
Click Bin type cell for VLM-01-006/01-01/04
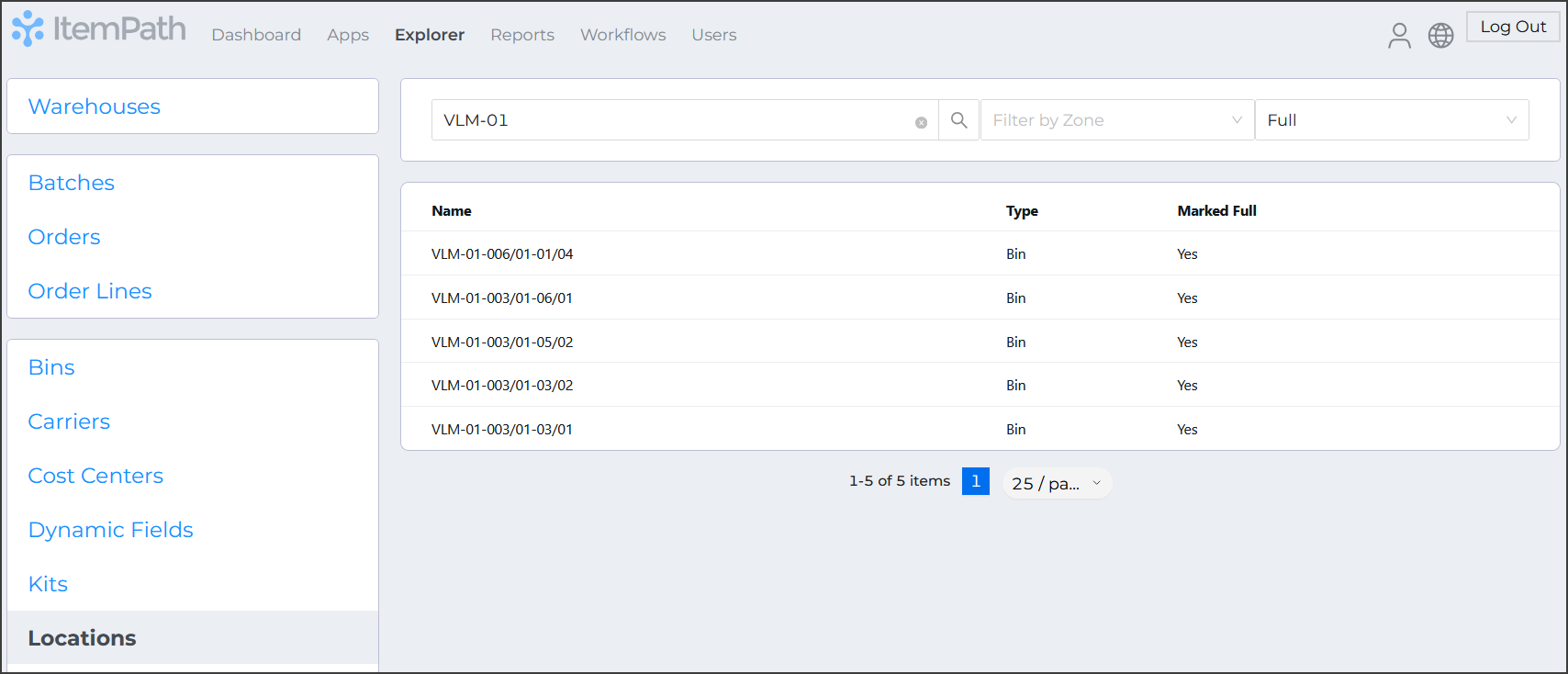[1016, 254]
